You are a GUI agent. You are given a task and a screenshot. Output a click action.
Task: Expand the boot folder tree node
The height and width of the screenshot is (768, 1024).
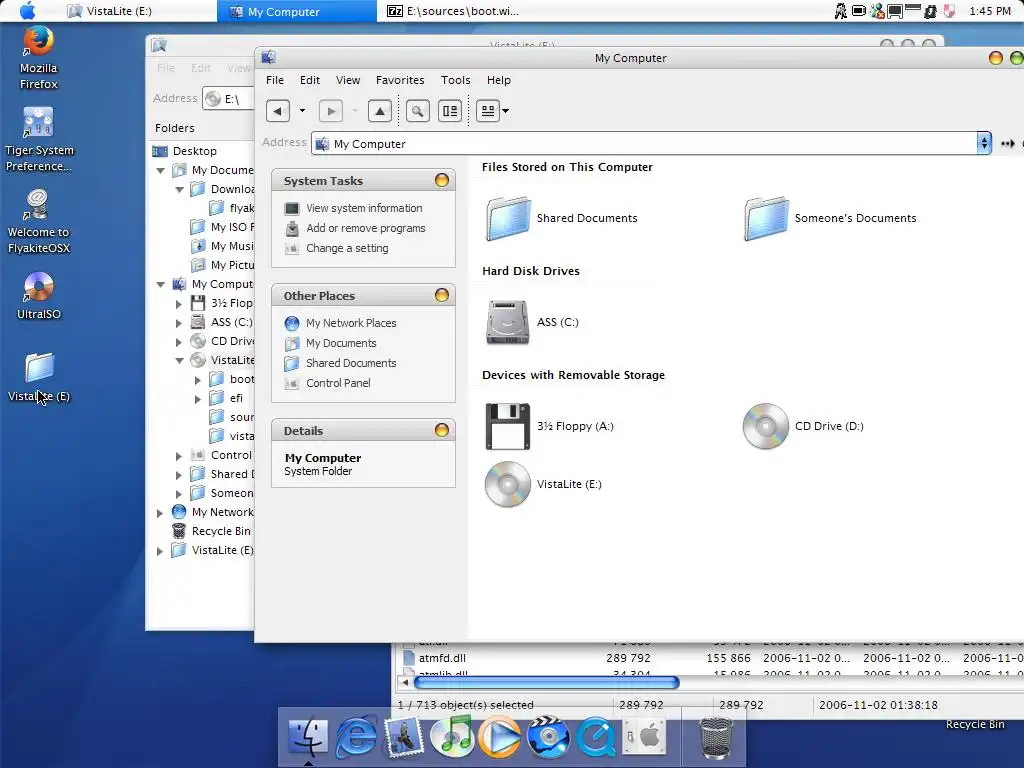(198, 379)
